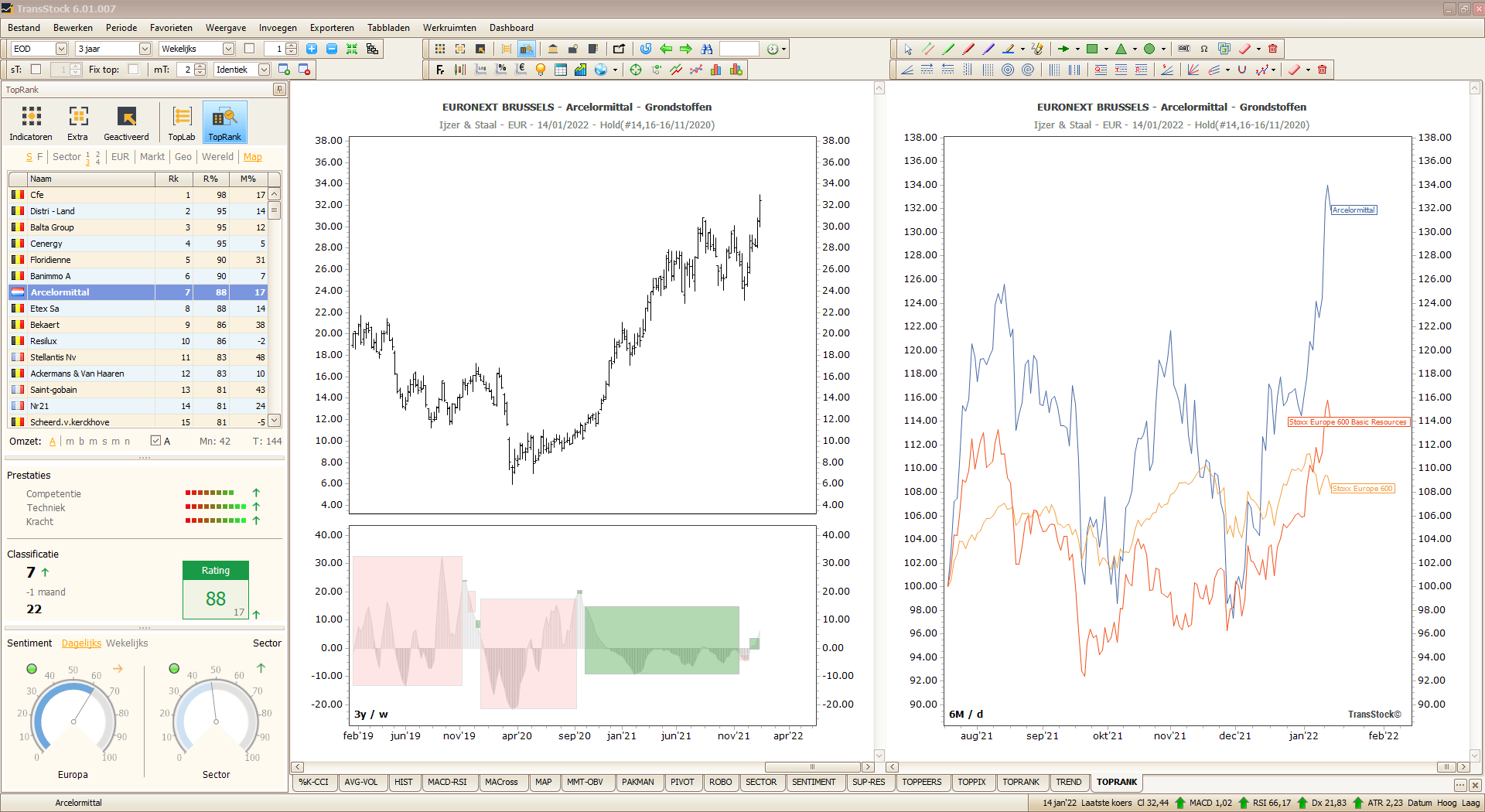
Task: Select the spiral drawing tool
Action: [x=1028, y=70]
